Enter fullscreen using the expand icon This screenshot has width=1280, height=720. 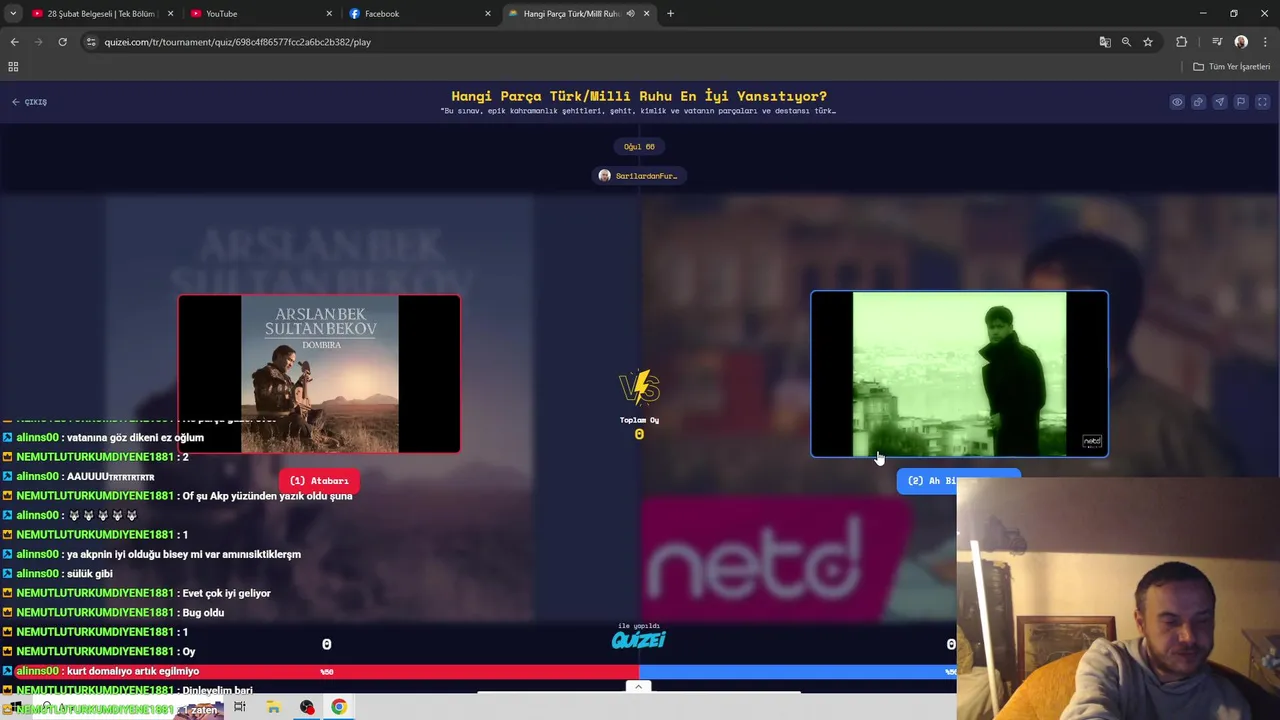1262,102
